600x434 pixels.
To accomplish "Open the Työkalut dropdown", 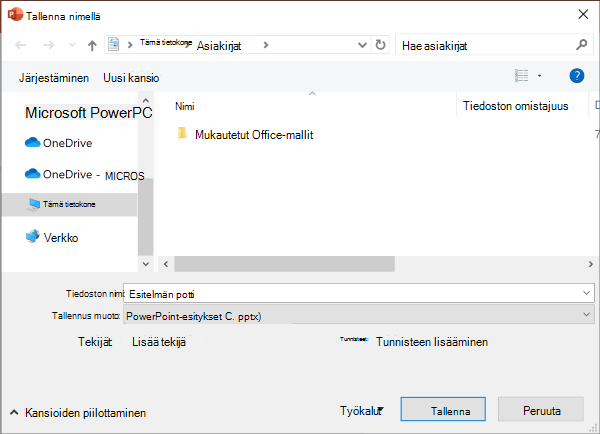I will (x=362, y=411).
